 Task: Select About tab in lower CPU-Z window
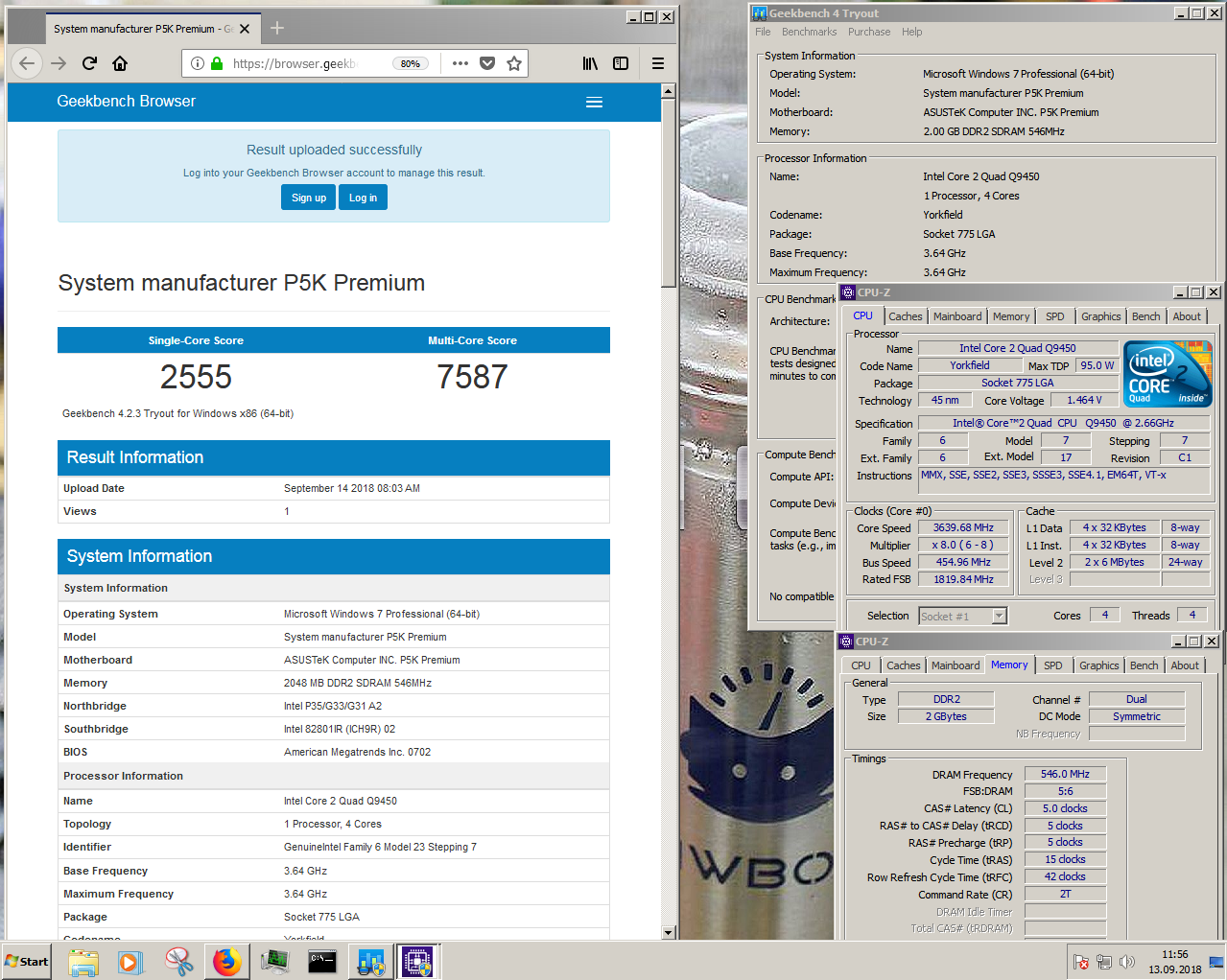(x=1185, y=665)
